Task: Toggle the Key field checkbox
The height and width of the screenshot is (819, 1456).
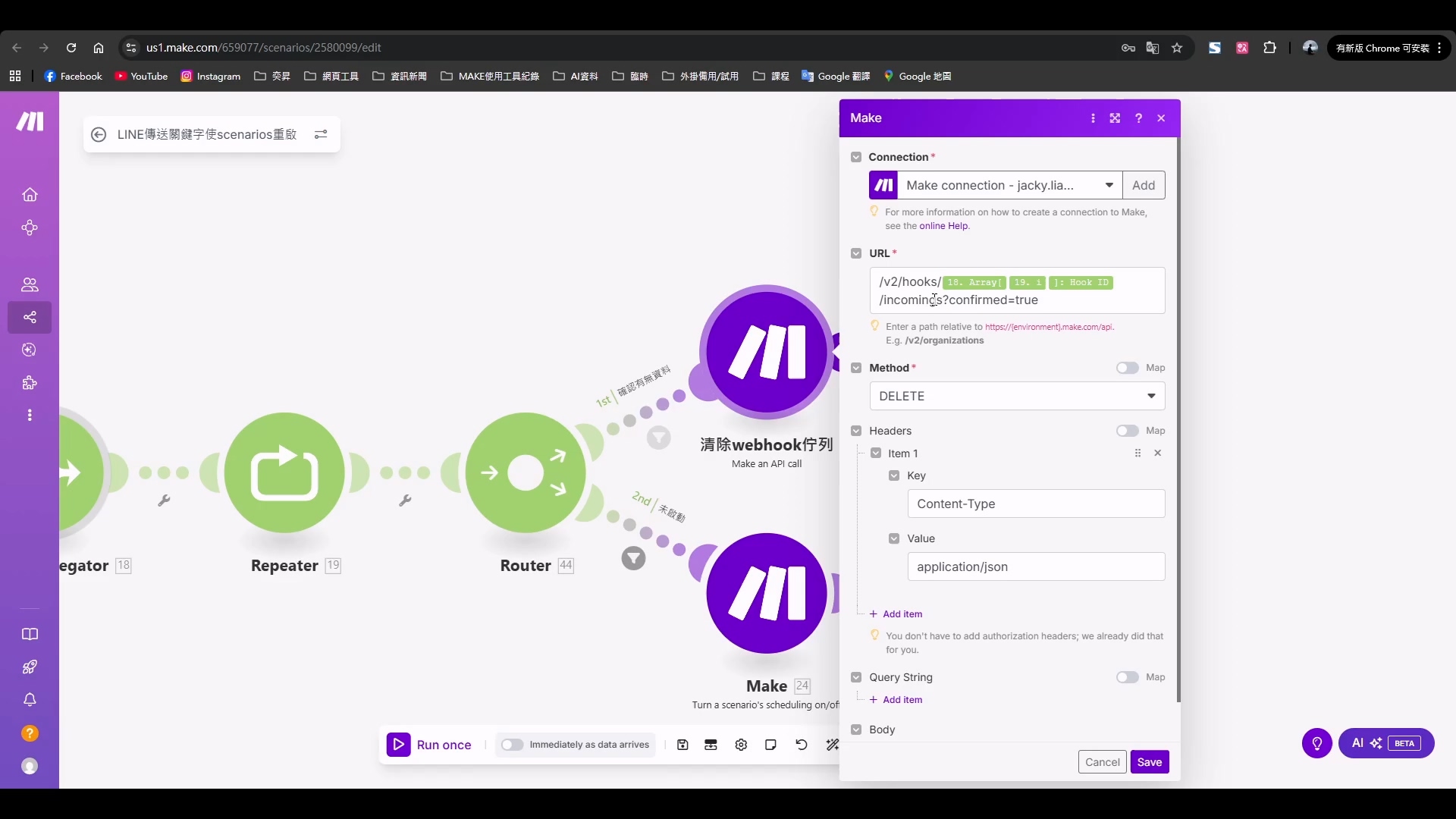Action: click(894, 475)
